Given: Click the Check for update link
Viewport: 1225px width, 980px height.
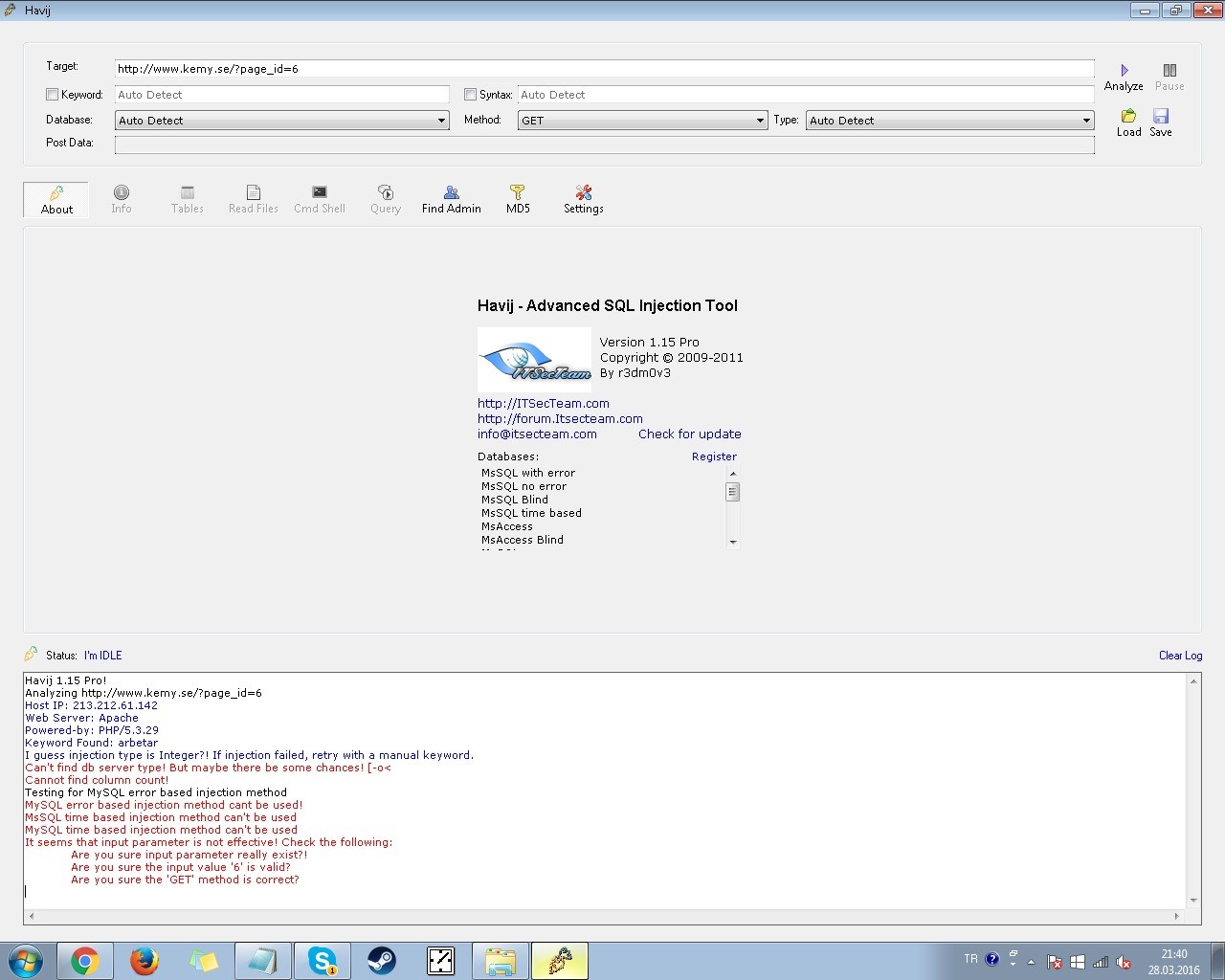Looking at the screenshot, I should coord(690,434).
